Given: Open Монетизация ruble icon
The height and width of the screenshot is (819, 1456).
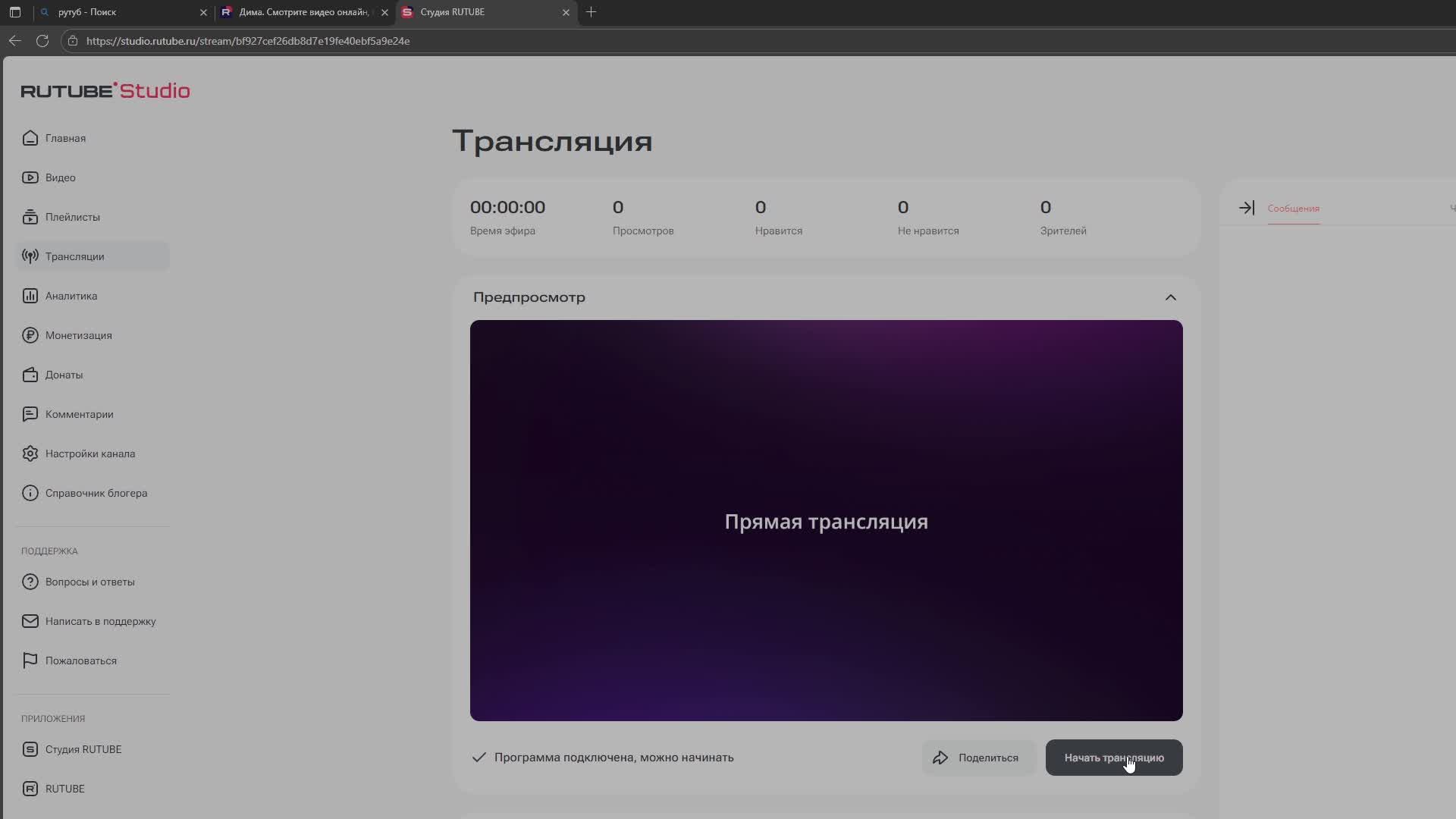Looking at the screenshot, I should tap(30, 335).
